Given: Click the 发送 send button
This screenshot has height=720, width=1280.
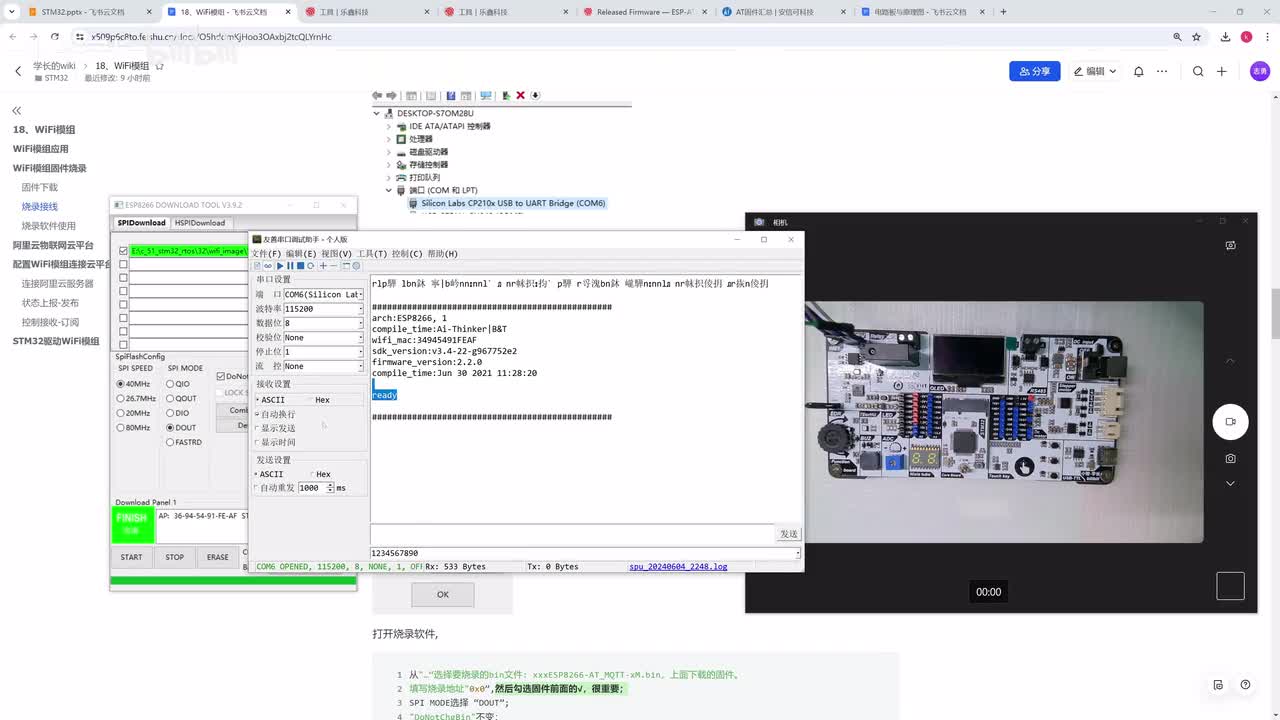Looking at the screenshot, I should pos(789,534).
